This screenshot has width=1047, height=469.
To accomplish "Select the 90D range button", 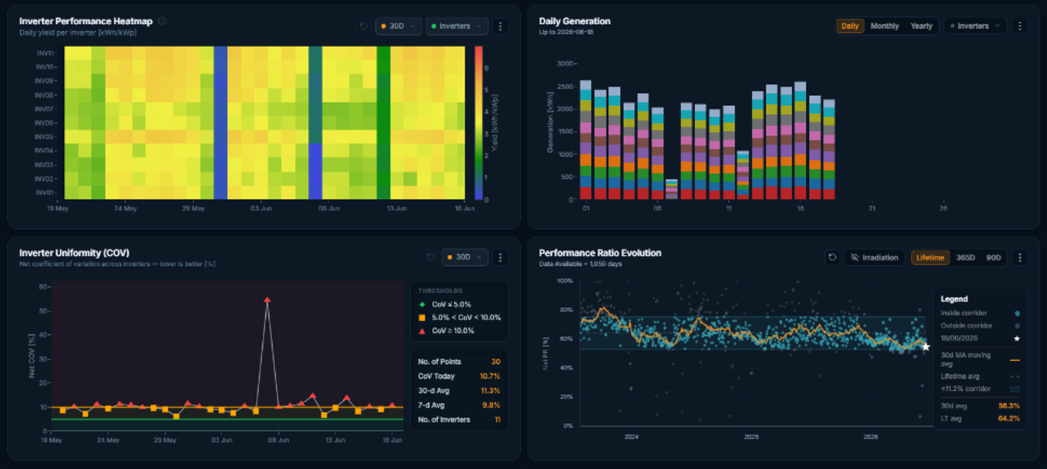I will tap(994, 257).
